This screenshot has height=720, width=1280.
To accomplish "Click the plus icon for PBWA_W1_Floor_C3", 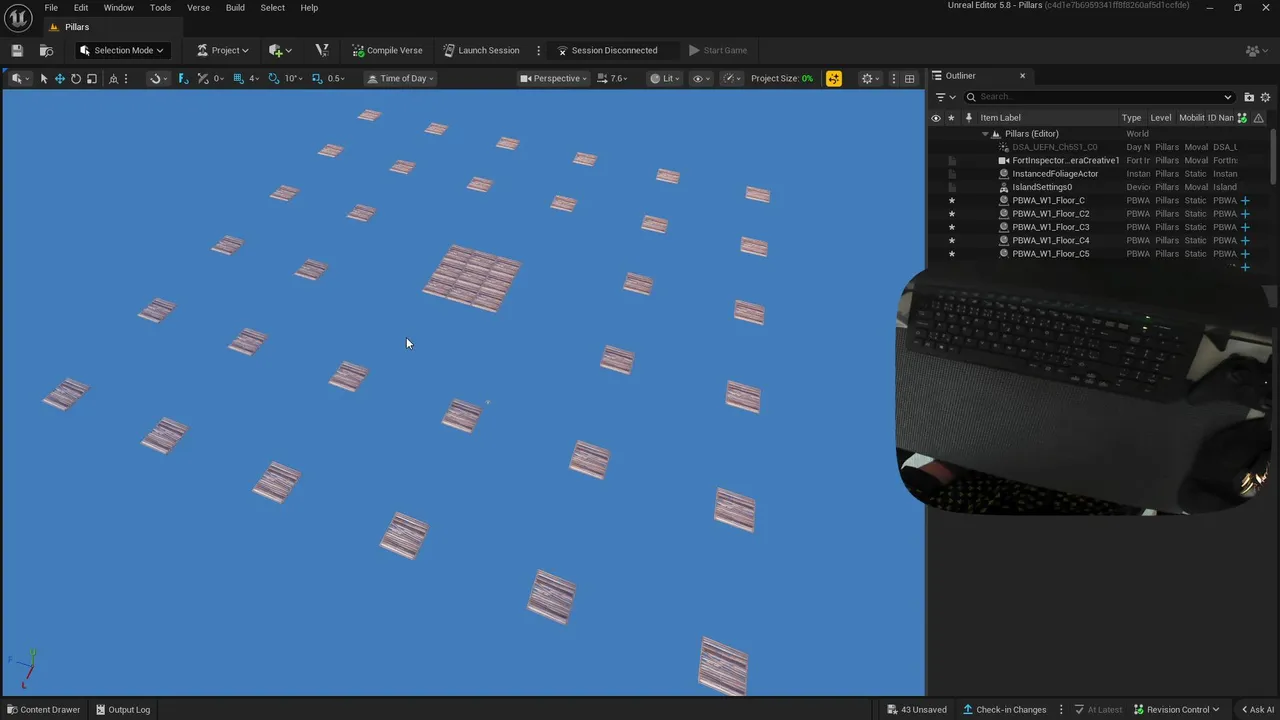I will 1245,227.
